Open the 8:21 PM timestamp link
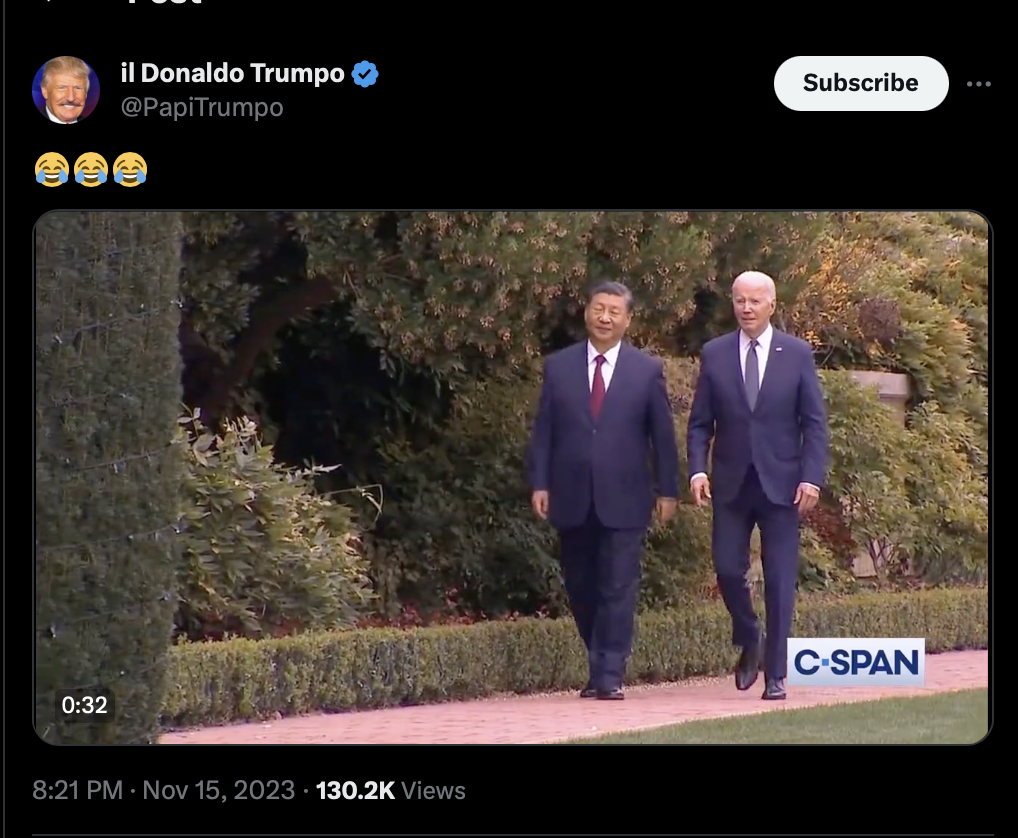The height and width of the screenshot is (838, 1018). (77, 790)
